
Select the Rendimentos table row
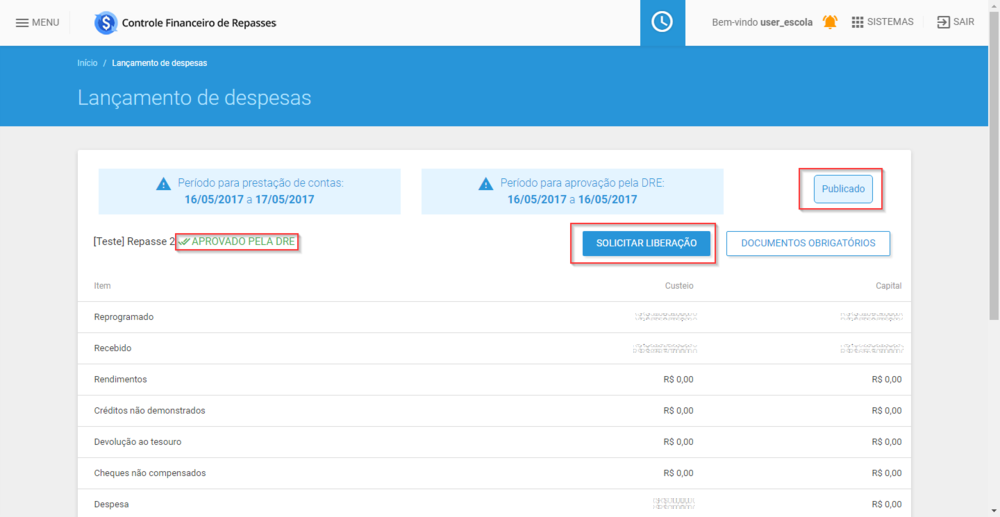(120, 379)
